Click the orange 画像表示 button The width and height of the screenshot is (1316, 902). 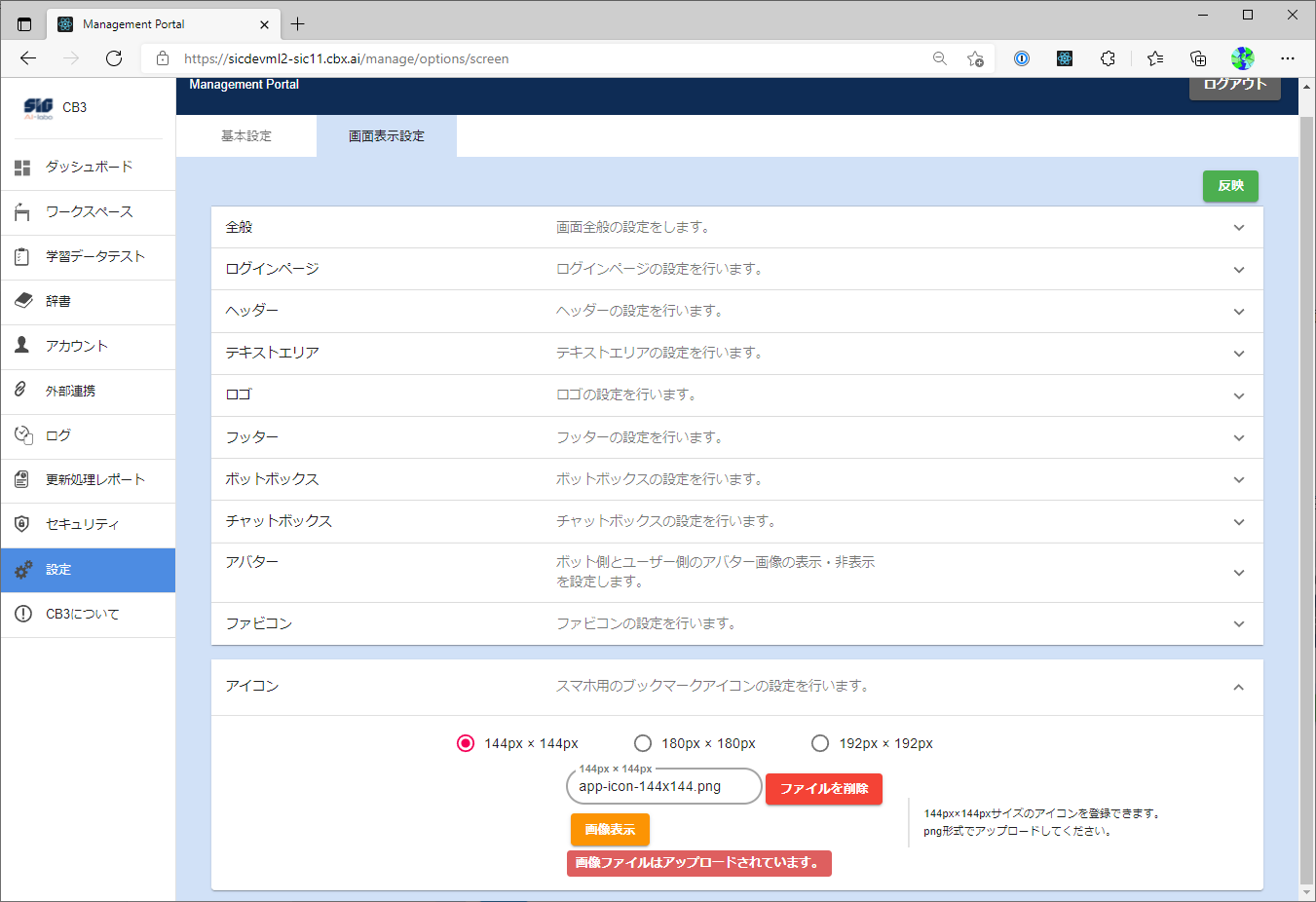pyautogui.click(x=610, y=830)
